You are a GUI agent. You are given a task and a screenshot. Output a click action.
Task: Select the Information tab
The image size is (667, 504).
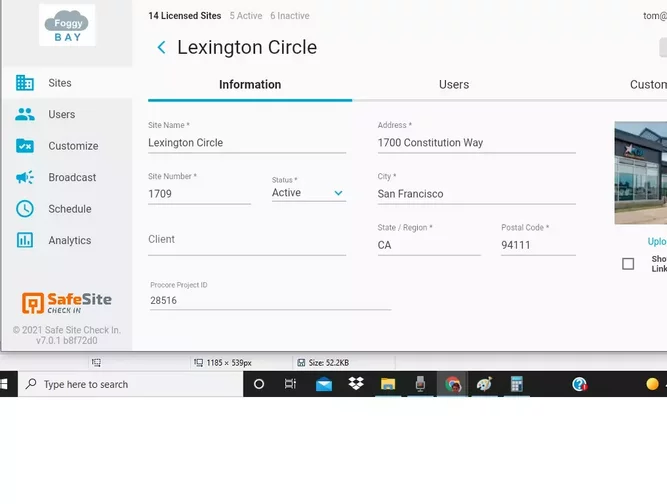pos(250,85)
